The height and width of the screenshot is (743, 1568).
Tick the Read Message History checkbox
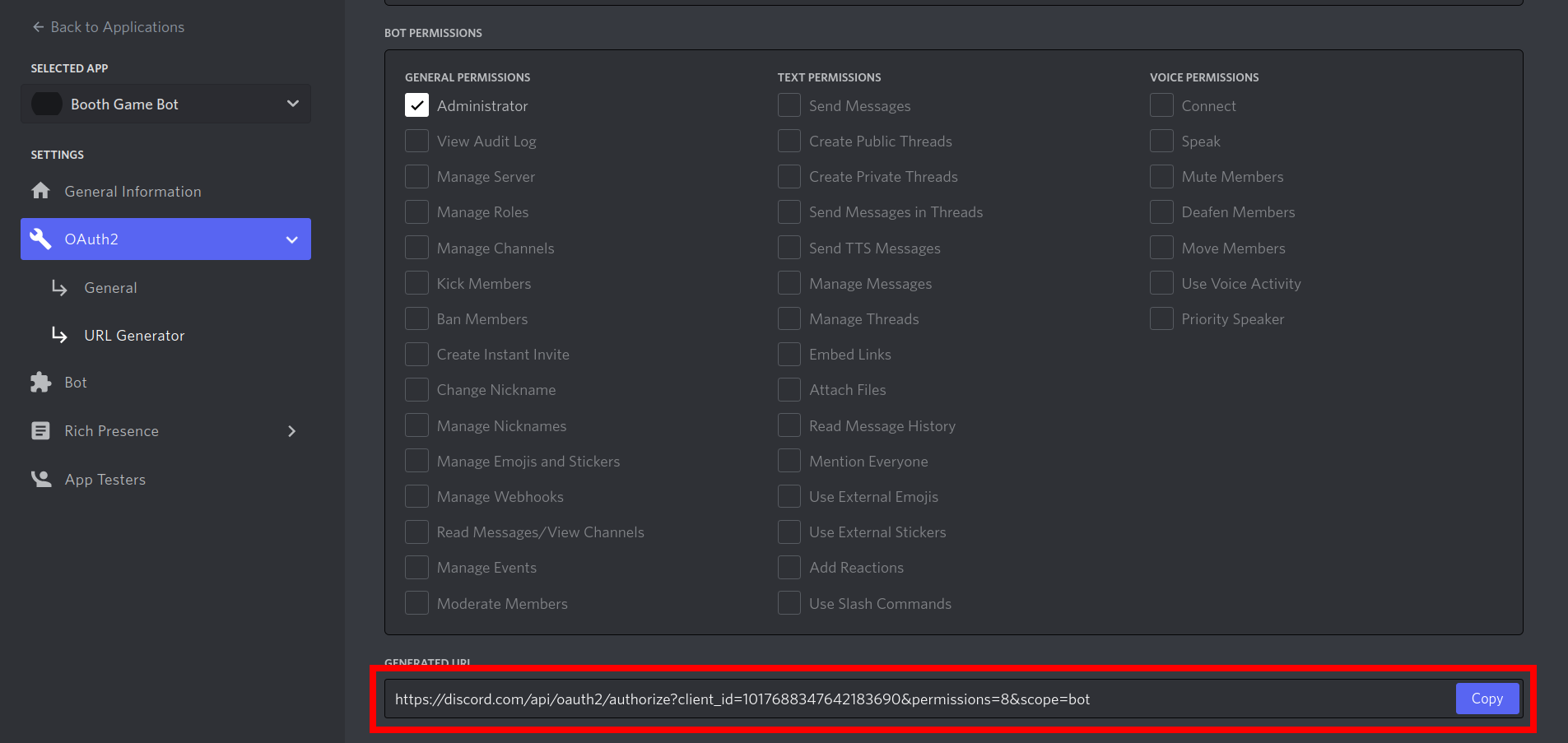click(x=789, y=425)
